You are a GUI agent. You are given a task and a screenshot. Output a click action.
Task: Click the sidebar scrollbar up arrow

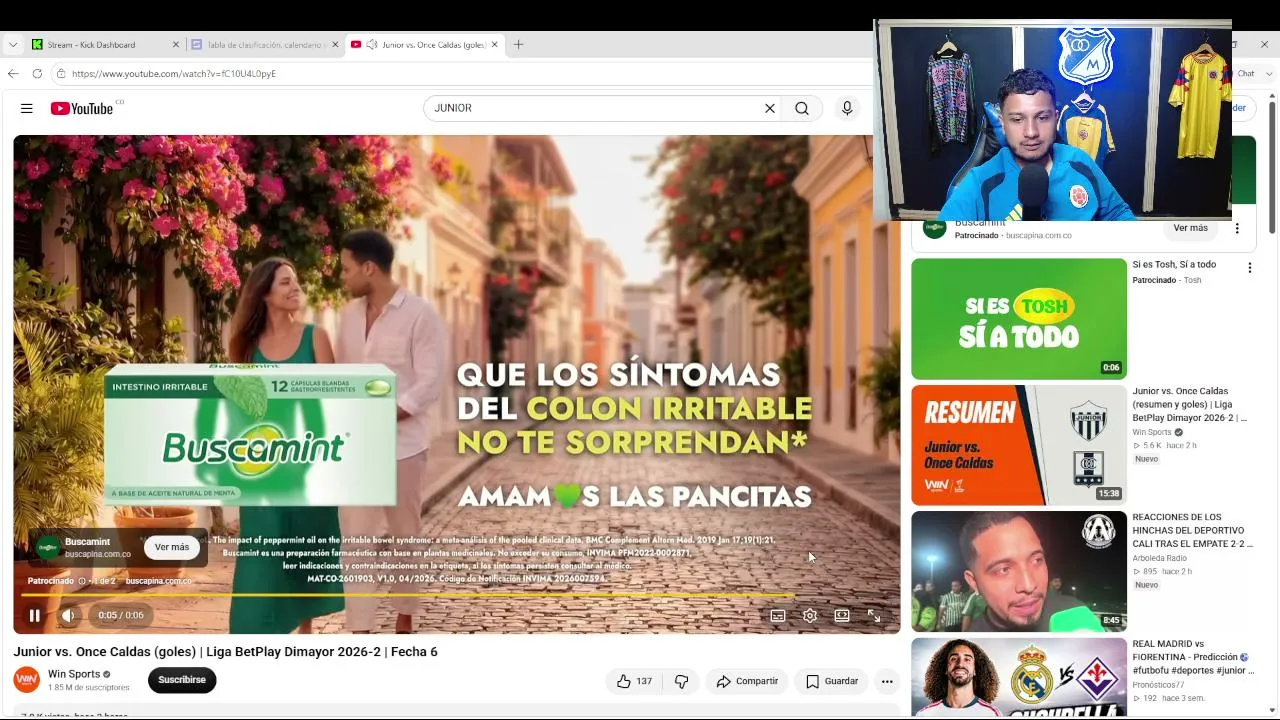pyautogui.click(x=1274, y=98)
